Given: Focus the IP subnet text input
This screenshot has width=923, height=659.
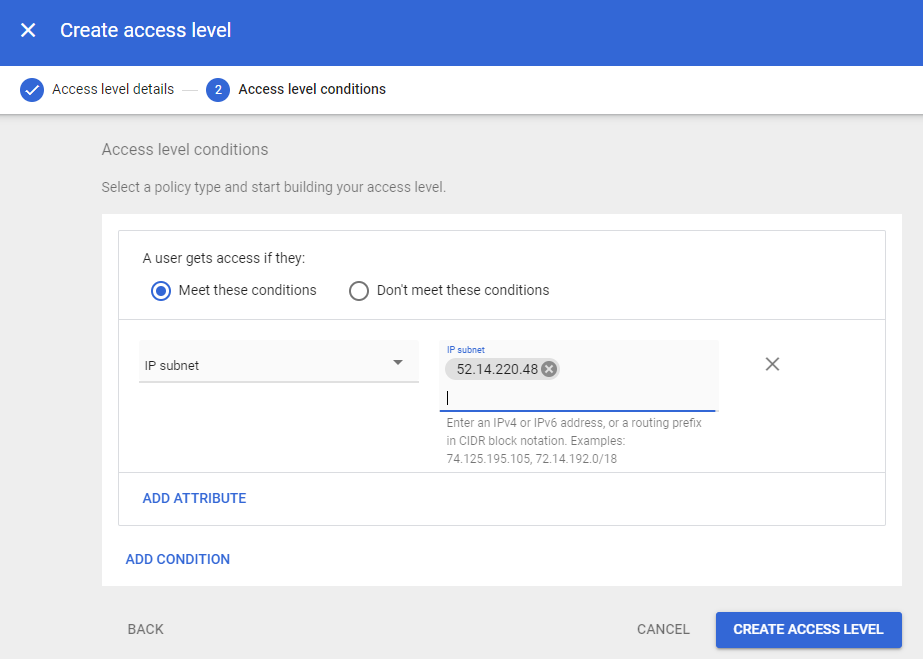Looking at the screenshot, I should [x=580, y=397].
